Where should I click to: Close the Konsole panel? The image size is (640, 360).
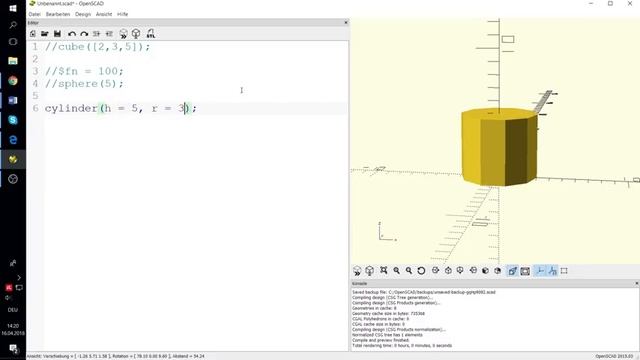point(637,283)
